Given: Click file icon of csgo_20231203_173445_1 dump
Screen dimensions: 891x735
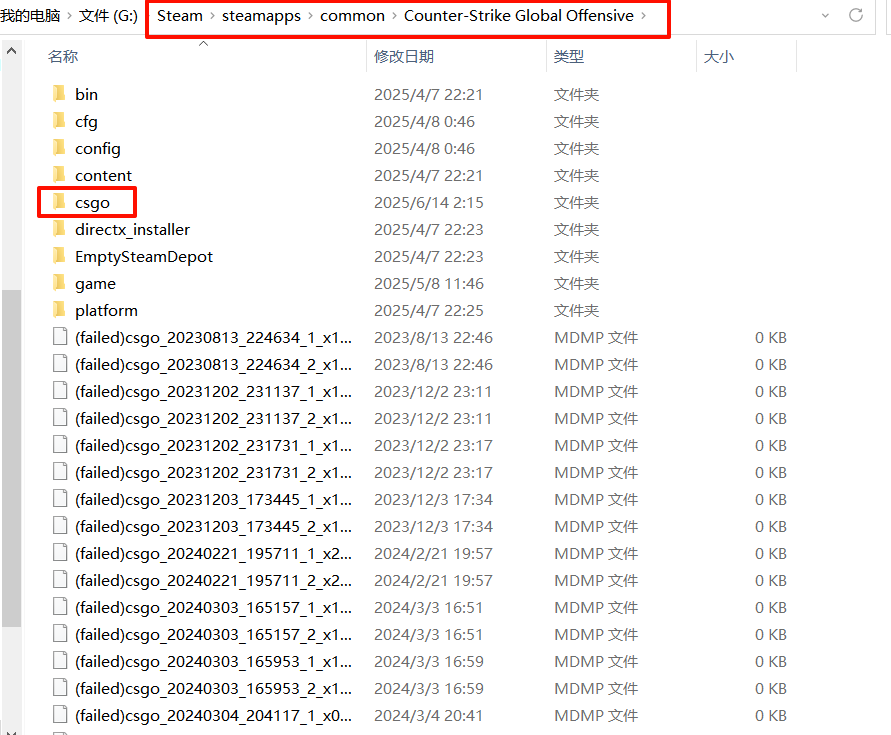Looking at the screenshot, I should (x=60, y=499).
